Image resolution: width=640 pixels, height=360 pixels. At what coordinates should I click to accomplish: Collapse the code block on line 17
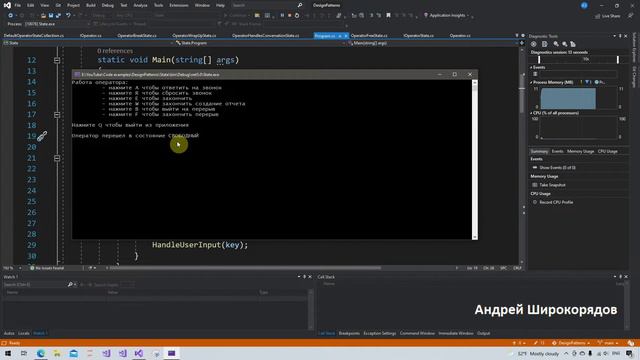(x=57, y=115)
